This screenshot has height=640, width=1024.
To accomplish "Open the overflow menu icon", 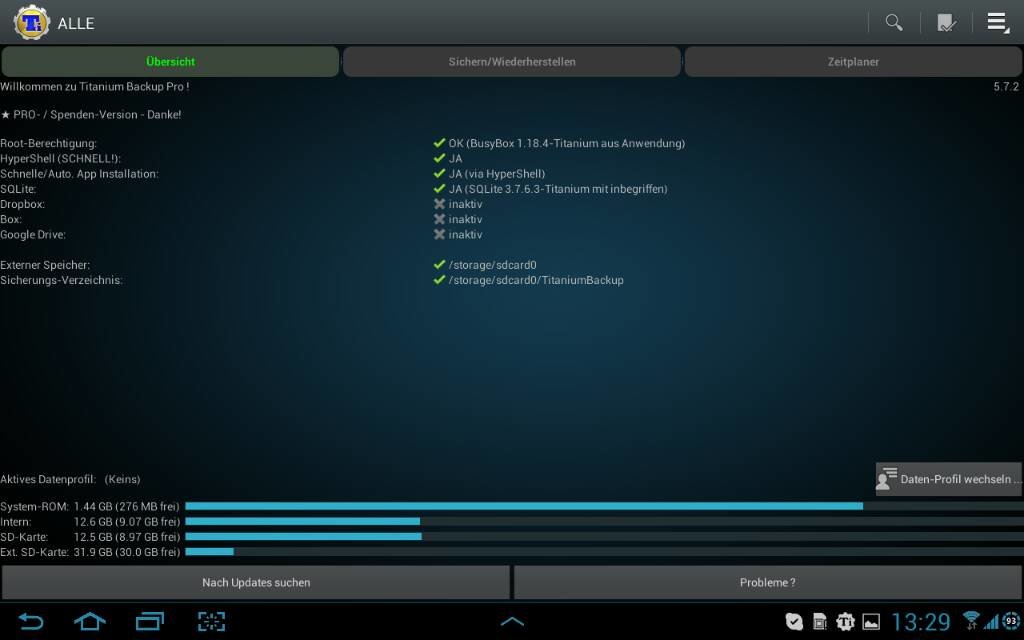I will click(998, 23).
